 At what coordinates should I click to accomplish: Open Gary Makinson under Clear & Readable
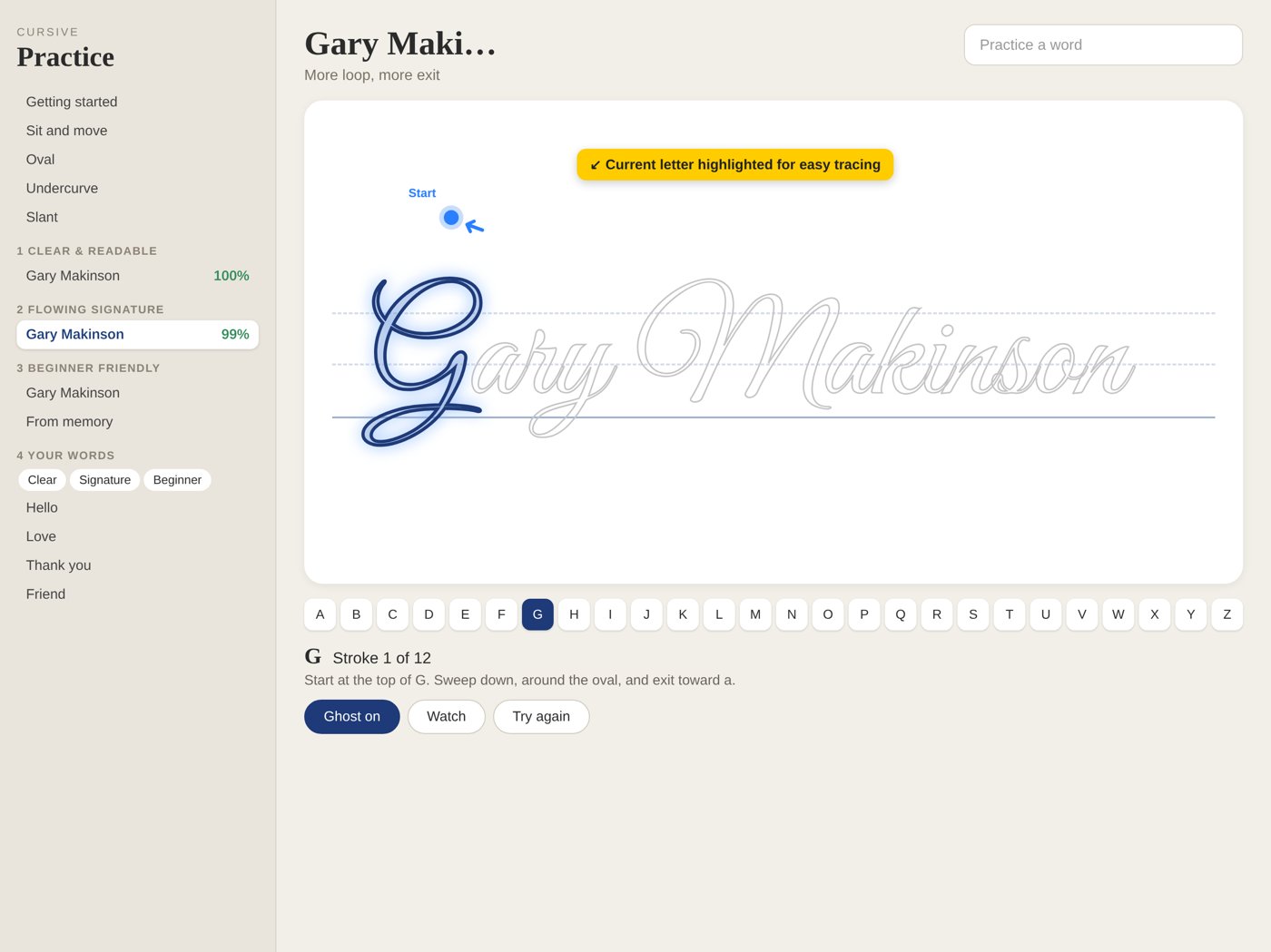click(137, 276)
